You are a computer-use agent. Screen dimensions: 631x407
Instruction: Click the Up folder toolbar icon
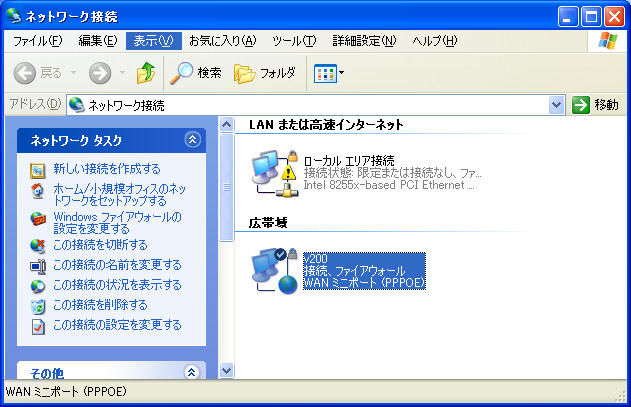click(x=145, y=73)
